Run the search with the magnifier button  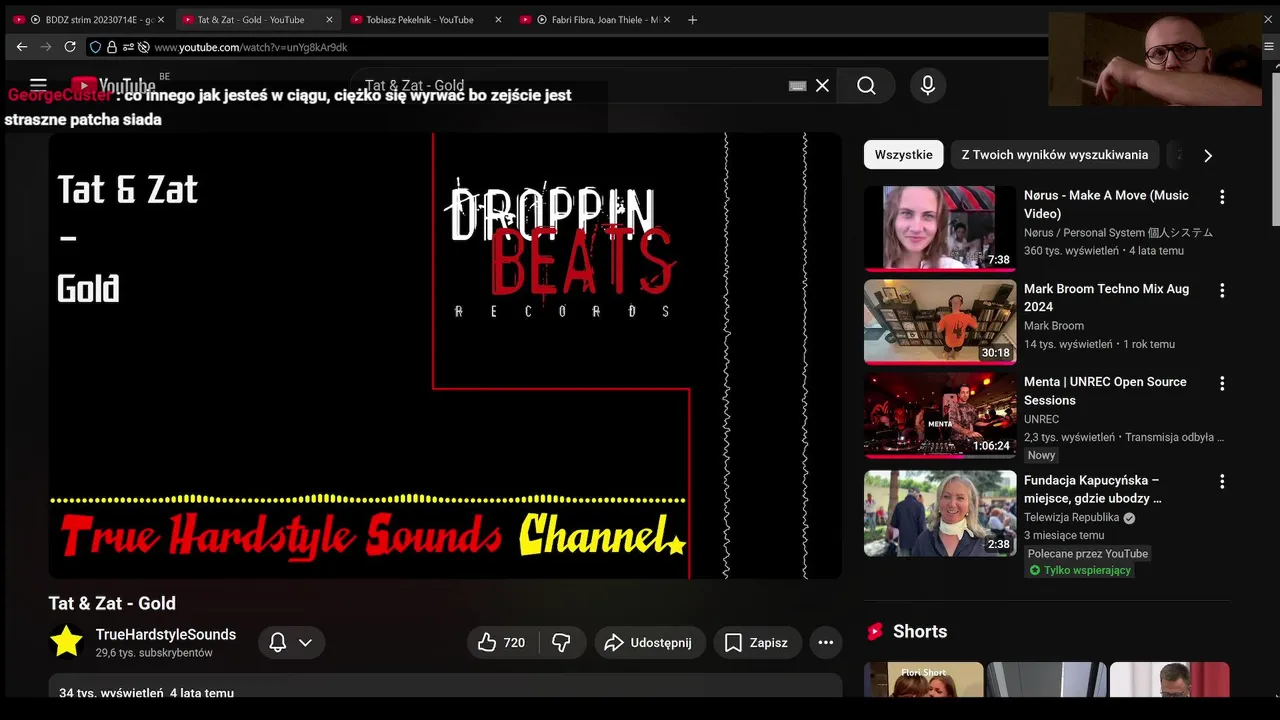[866, 86]
